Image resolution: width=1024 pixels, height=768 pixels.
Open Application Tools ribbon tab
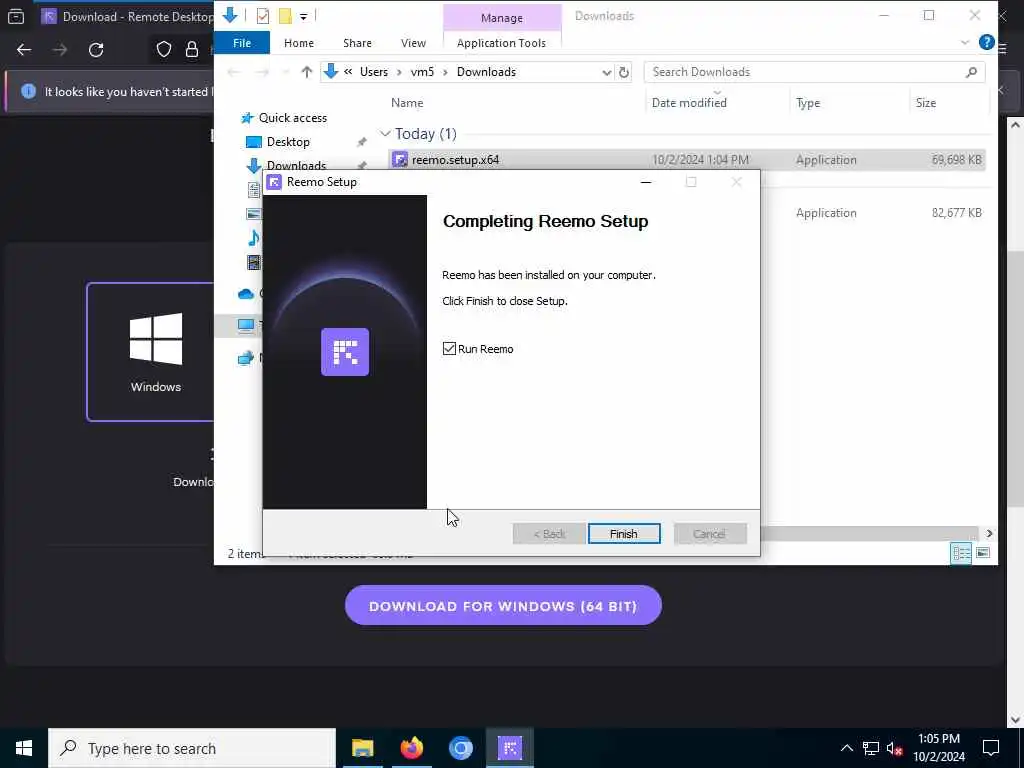coord(501,43)
